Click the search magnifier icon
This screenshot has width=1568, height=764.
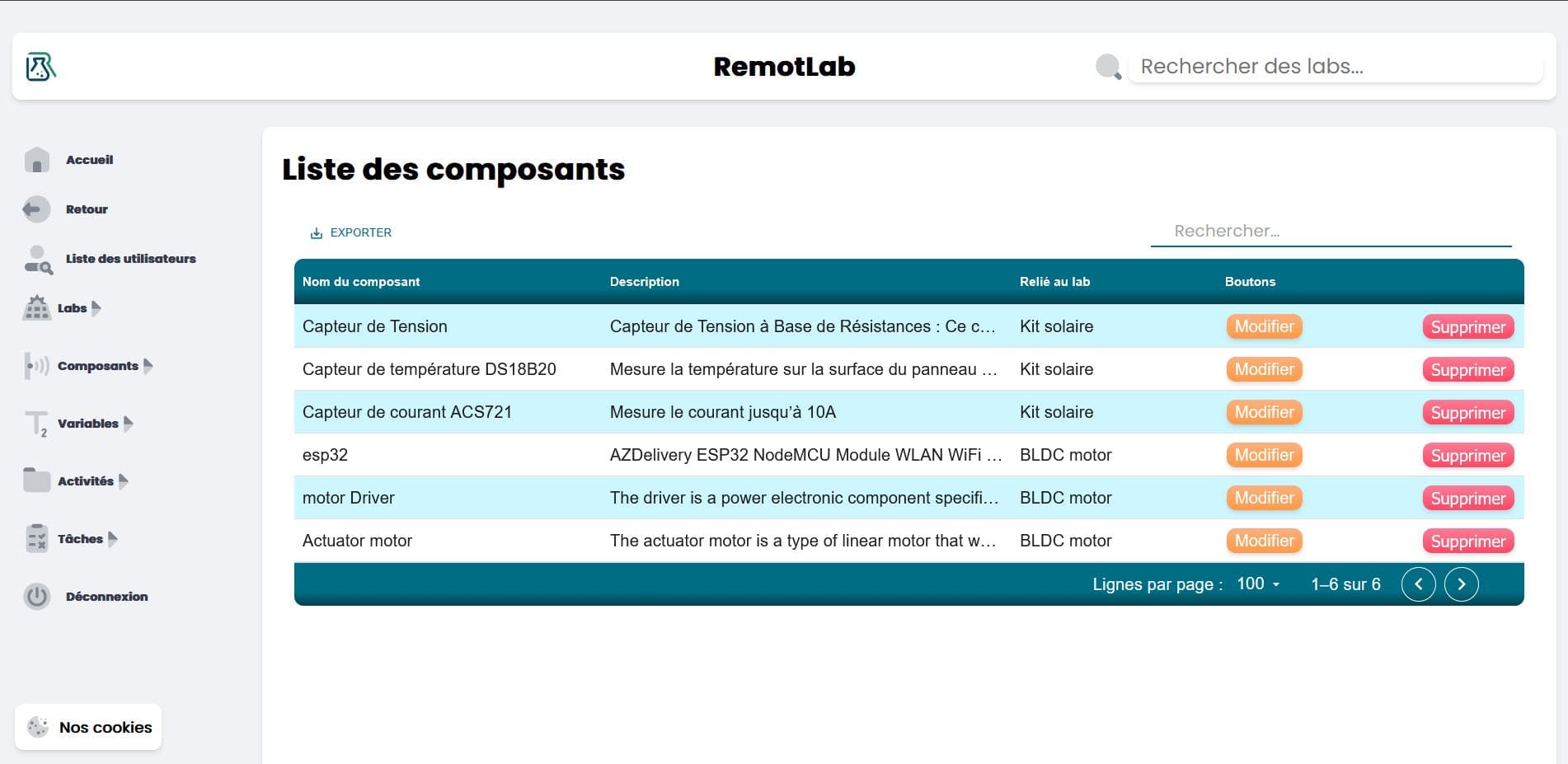1106,66
